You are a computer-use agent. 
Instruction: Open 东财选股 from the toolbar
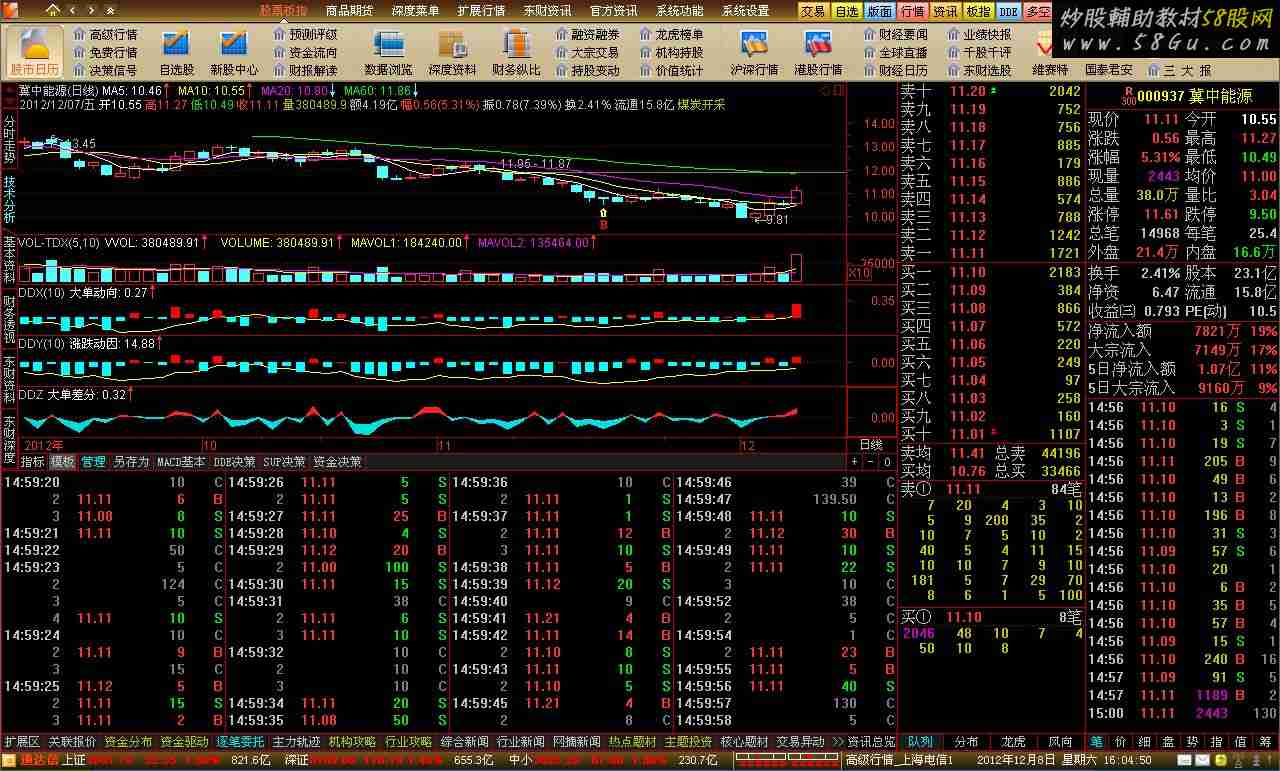[979, 70]
